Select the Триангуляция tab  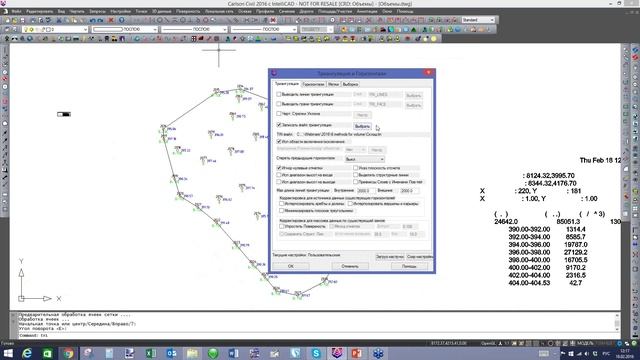[x=287, y=84]
